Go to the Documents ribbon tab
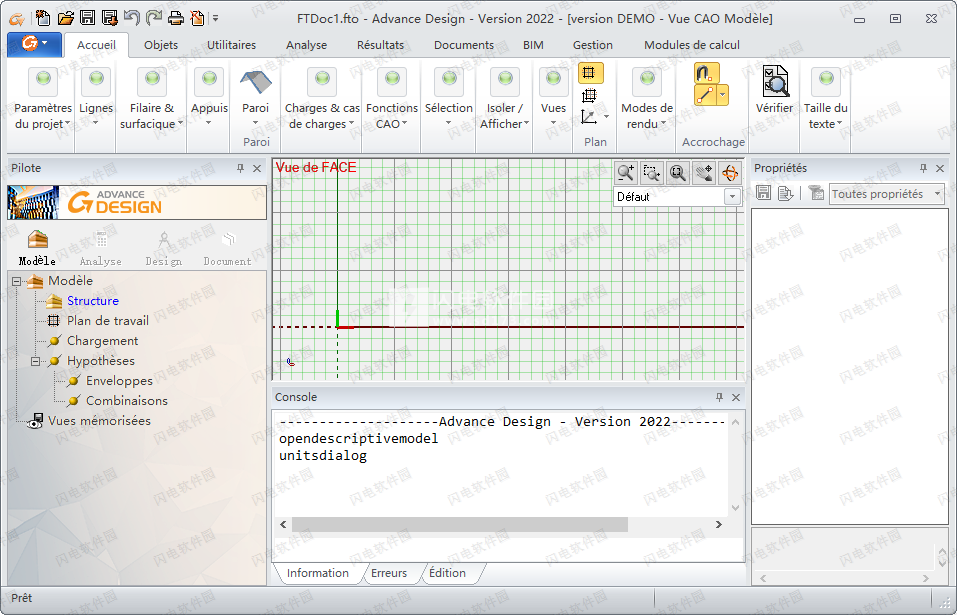Screen dimensions: 957x615 click(464, 45)
